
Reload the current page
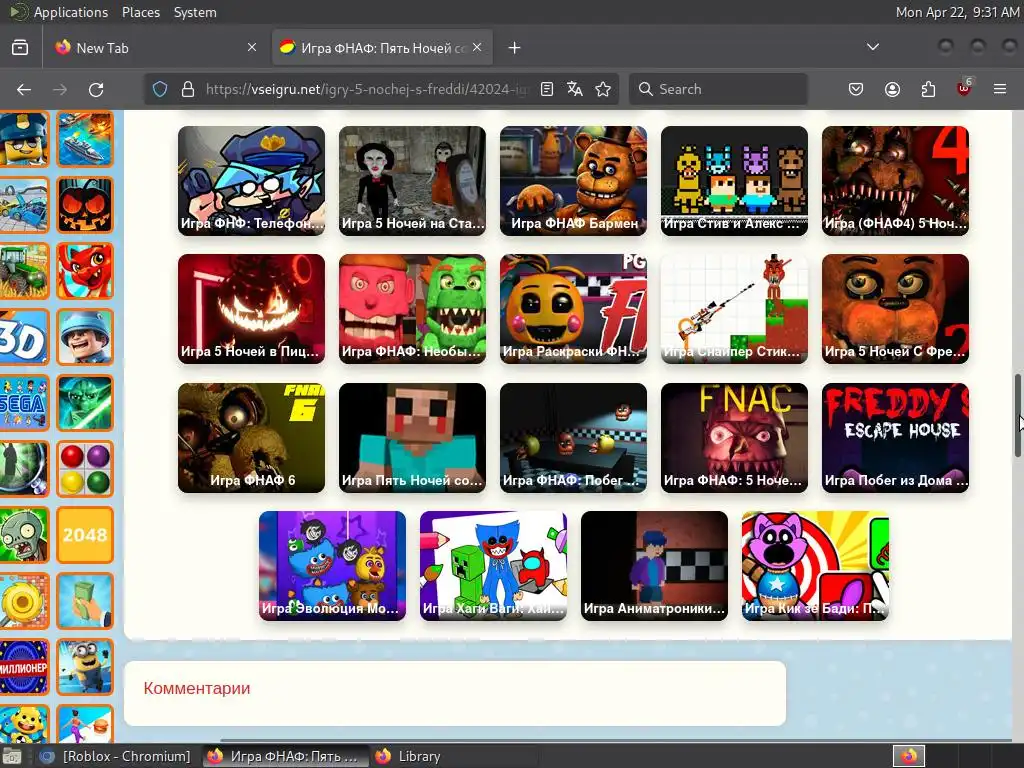tap(96, 89)
